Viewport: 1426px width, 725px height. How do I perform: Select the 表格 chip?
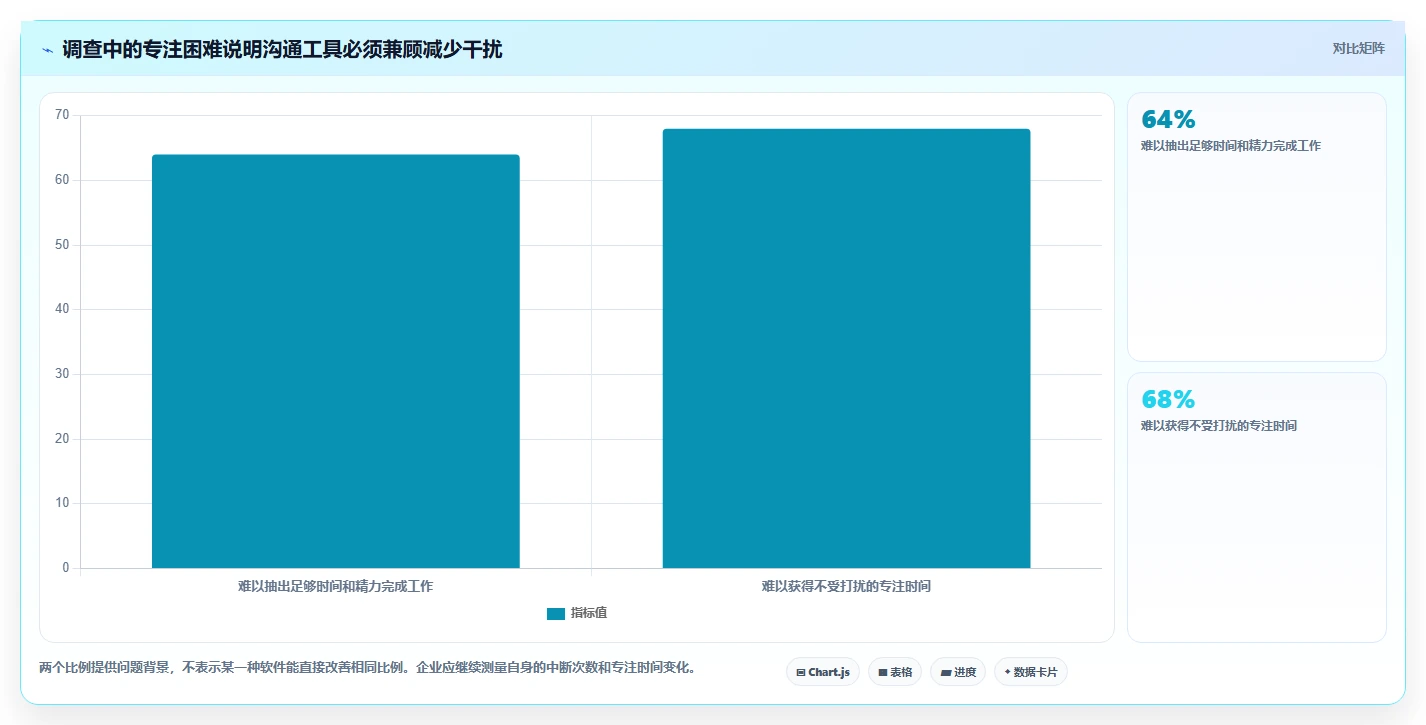point(895,672)
